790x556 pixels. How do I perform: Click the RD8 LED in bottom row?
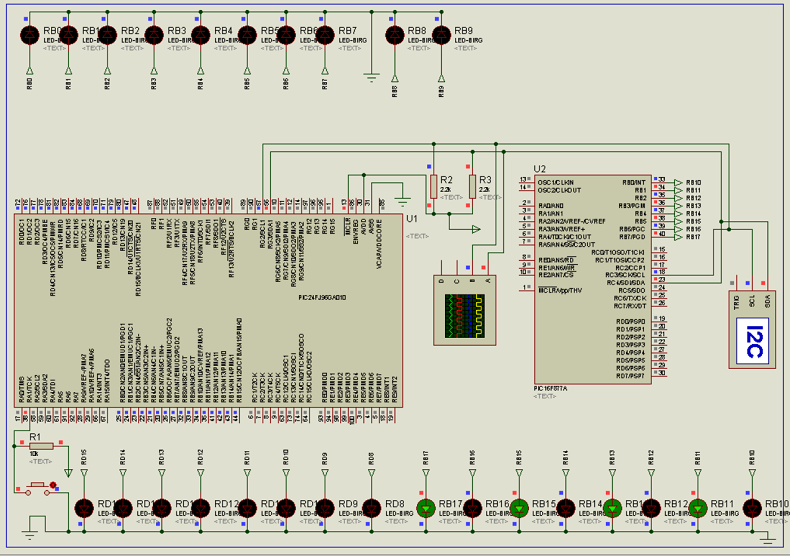click(x=372, y=508)
